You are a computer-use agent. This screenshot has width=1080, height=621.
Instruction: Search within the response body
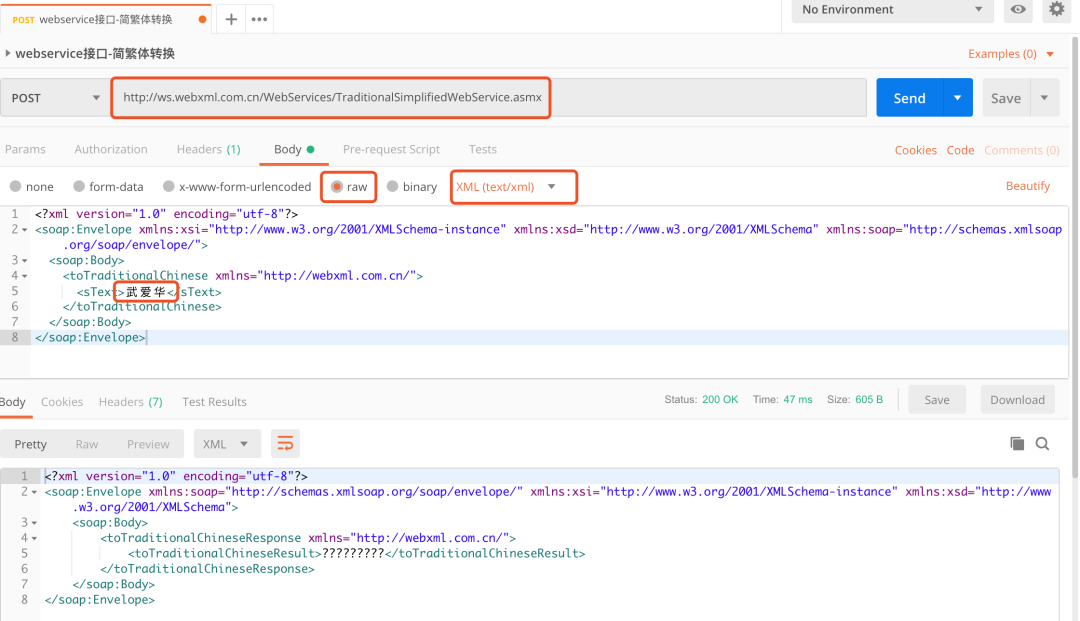coord(1042,444)
